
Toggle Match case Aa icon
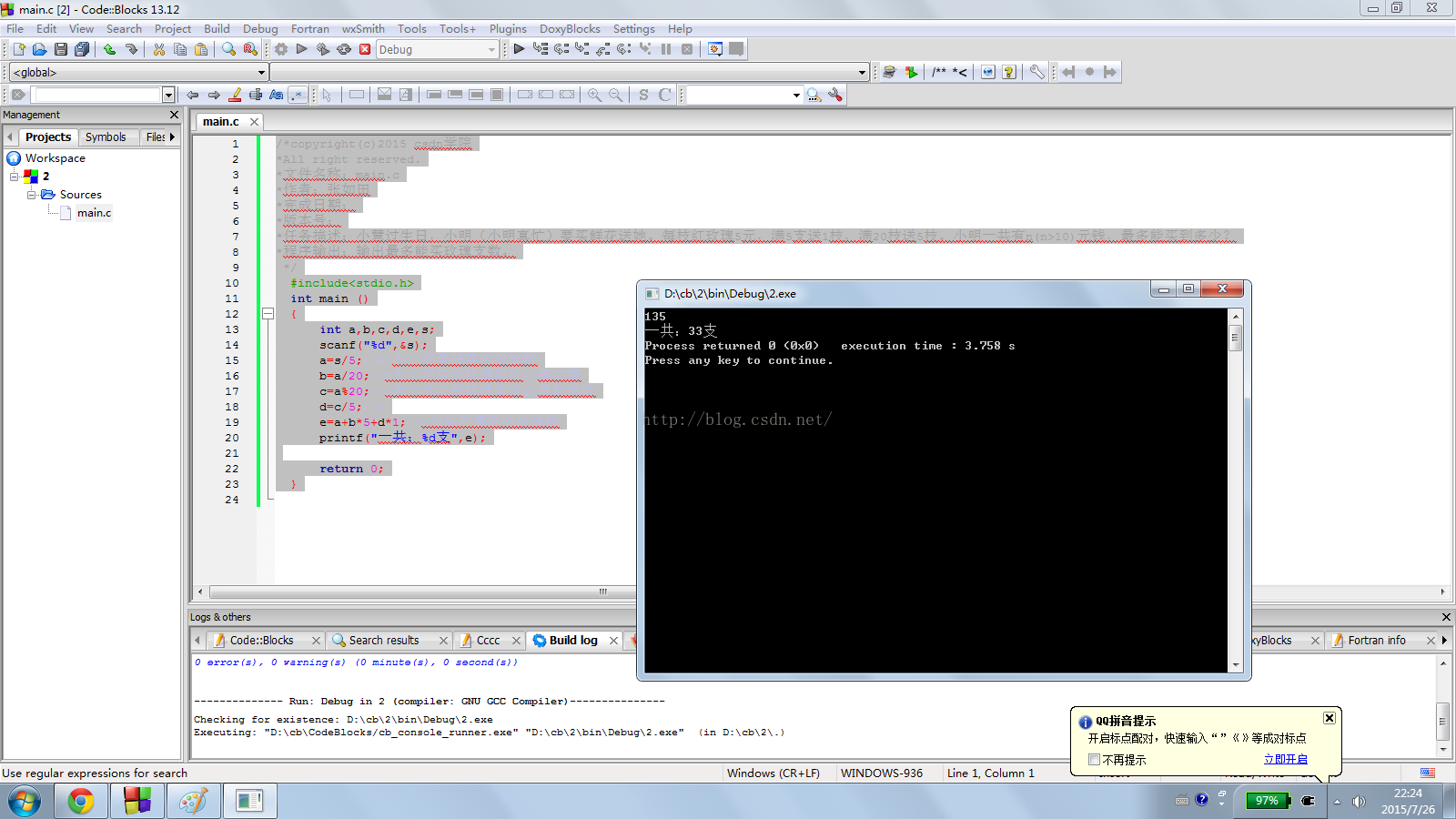[x=277, y=95]
